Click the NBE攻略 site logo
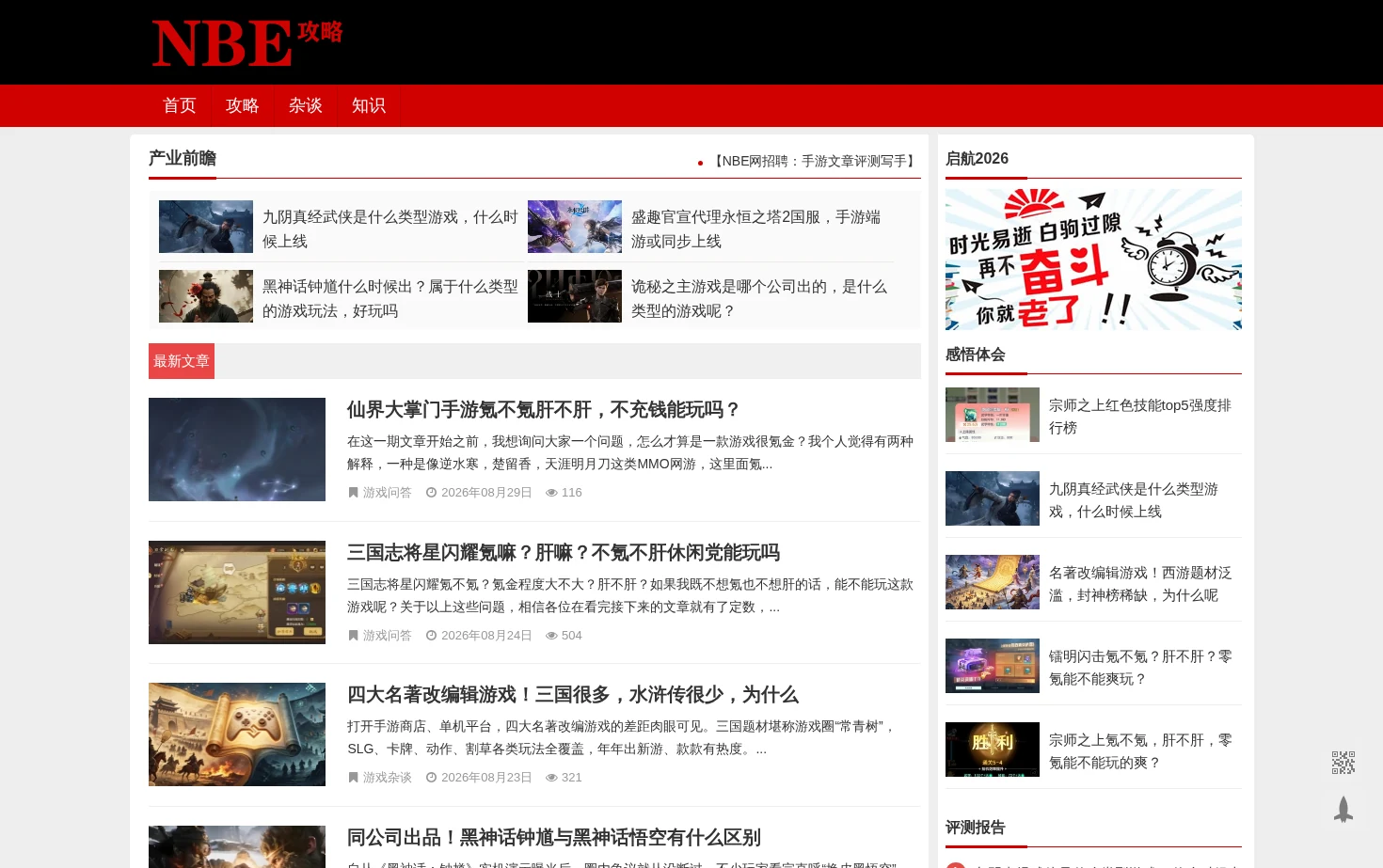Viewport: 1383px width, 868px height. [247, 43]
